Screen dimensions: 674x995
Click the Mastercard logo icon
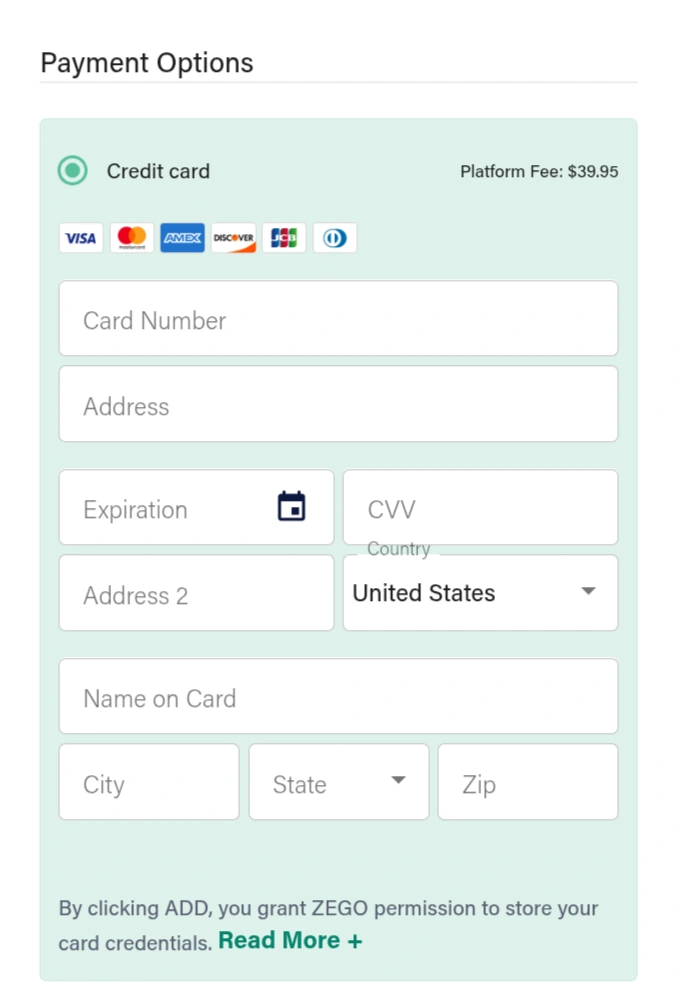(x=132, y=238)
